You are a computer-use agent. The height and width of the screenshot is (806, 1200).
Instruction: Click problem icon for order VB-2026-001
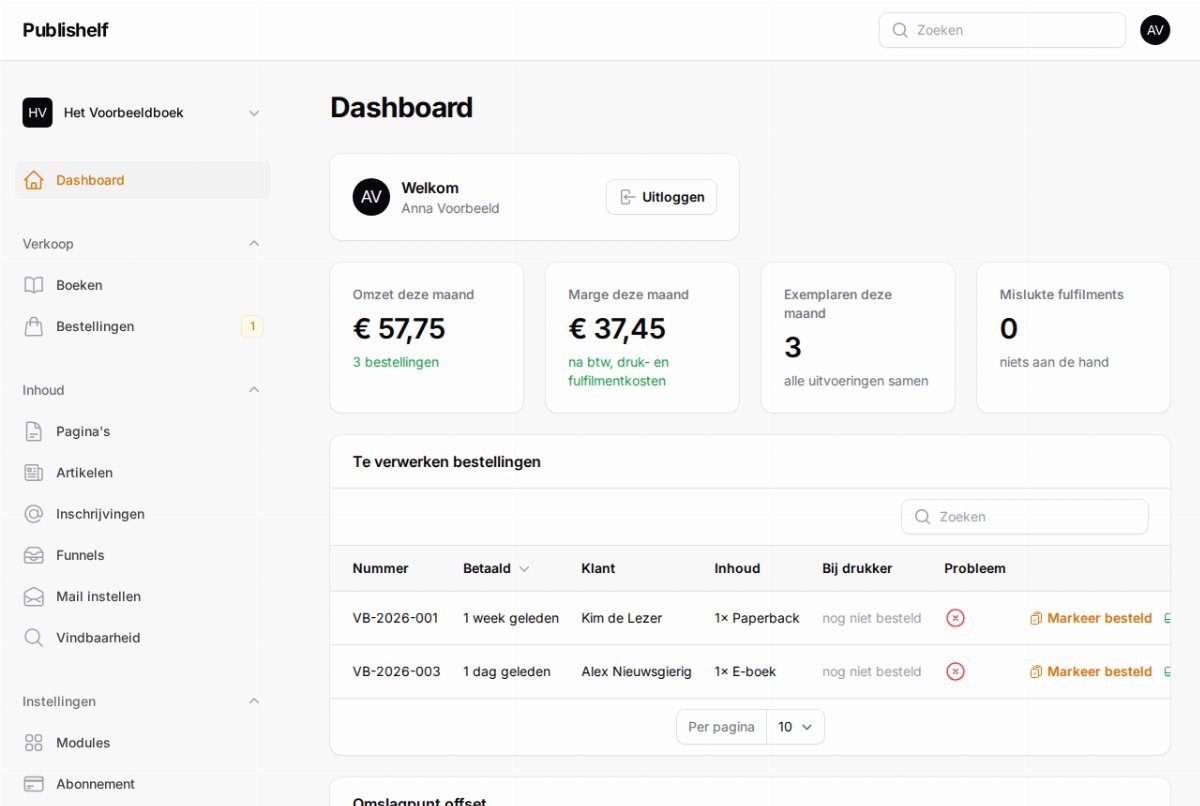tap(955, 618)
